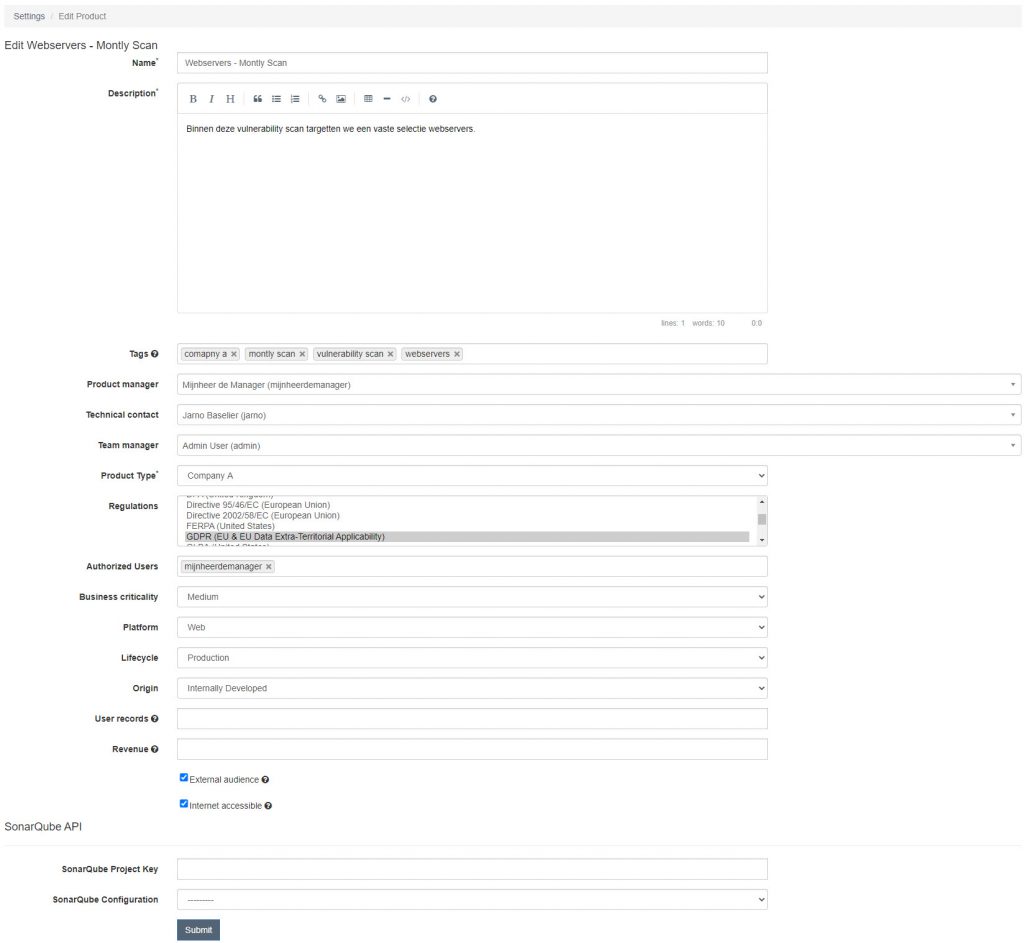
Task: Apply italic formatting in description editor
Action: (x=211, y=98)
